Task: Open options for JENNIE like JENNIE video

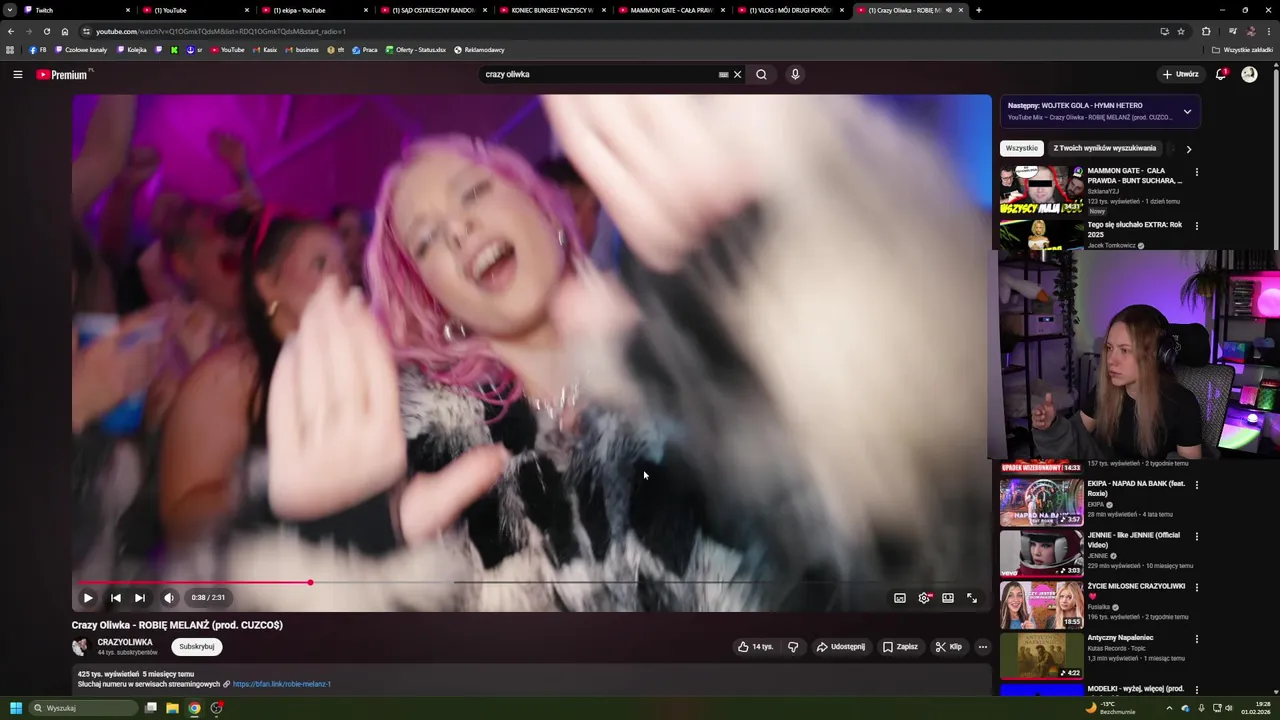Action: (1196, 536)
